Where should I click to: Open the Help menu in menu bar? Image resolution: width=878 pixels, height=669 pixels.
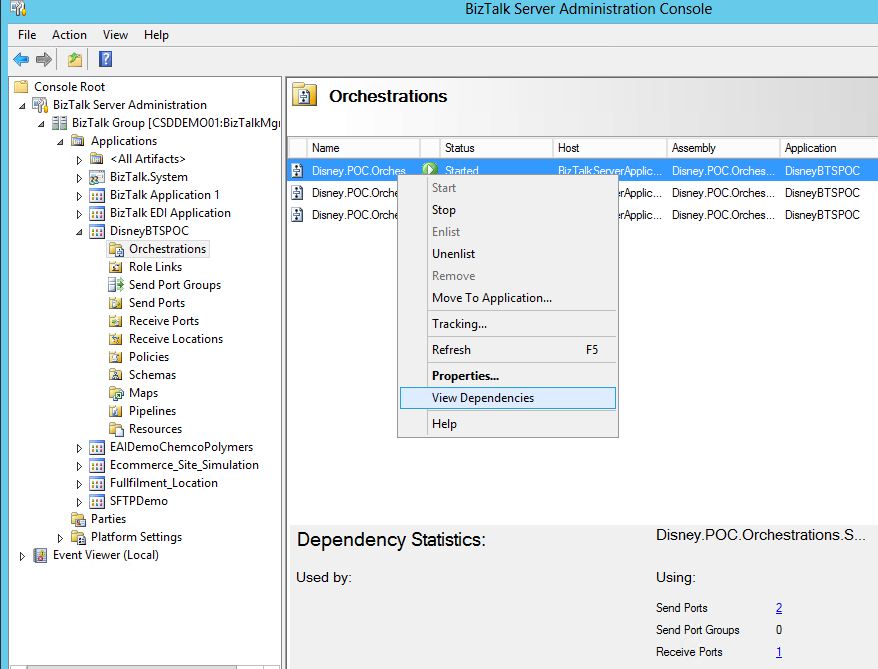click(156, 35)
